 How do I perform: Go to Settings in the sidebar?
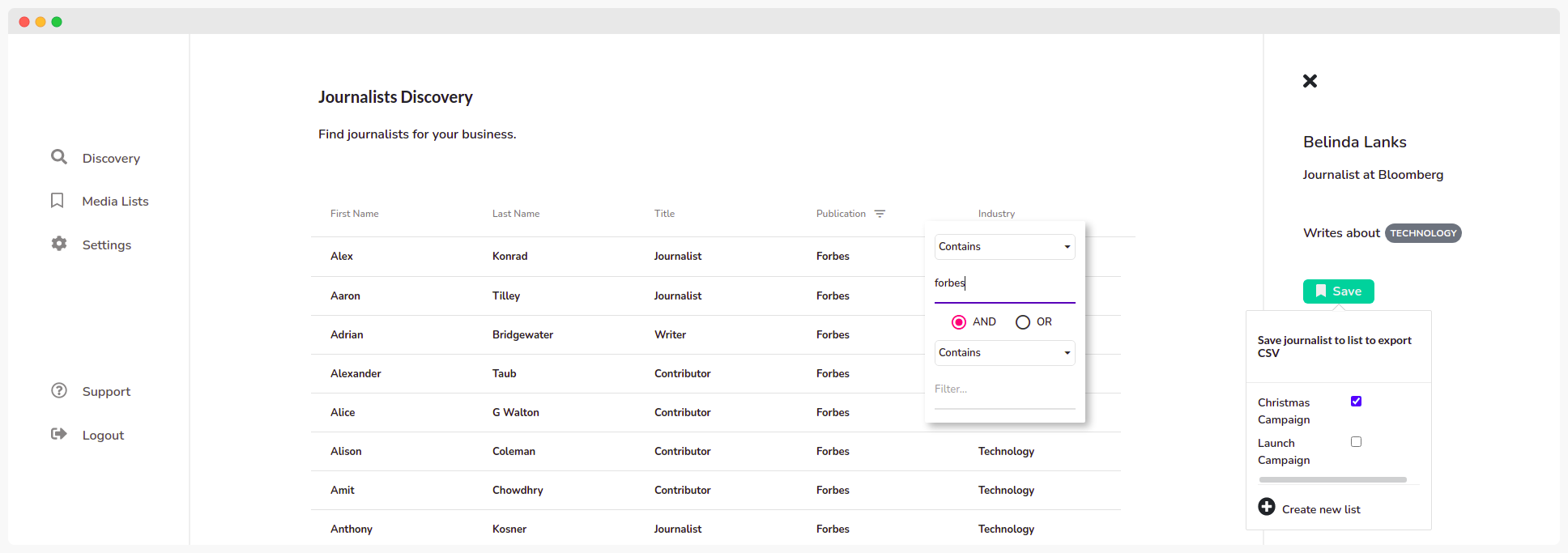pos(106,245)
